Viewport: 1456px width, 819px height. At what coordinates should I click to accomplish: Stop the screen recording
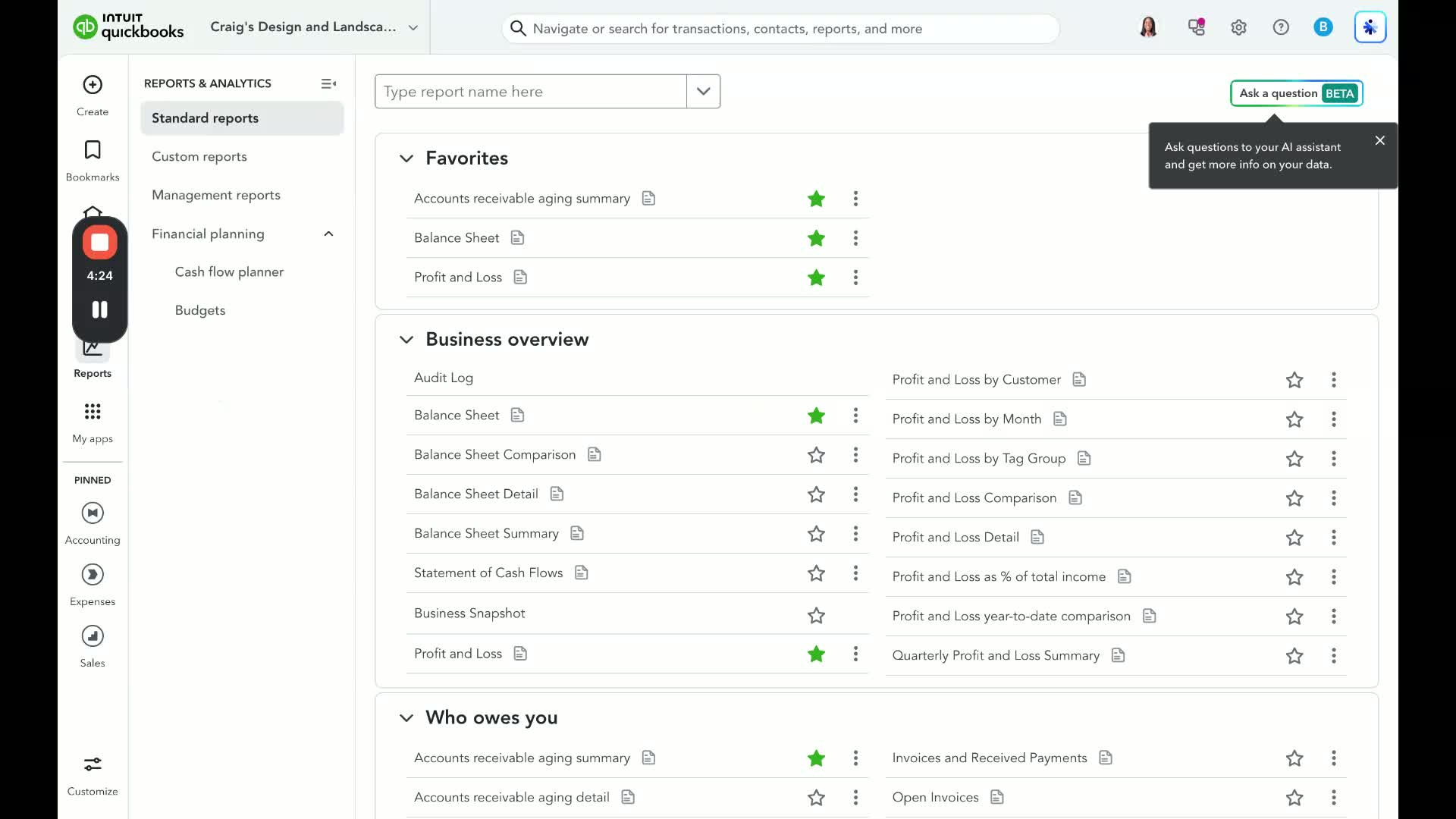coord(99,243)
